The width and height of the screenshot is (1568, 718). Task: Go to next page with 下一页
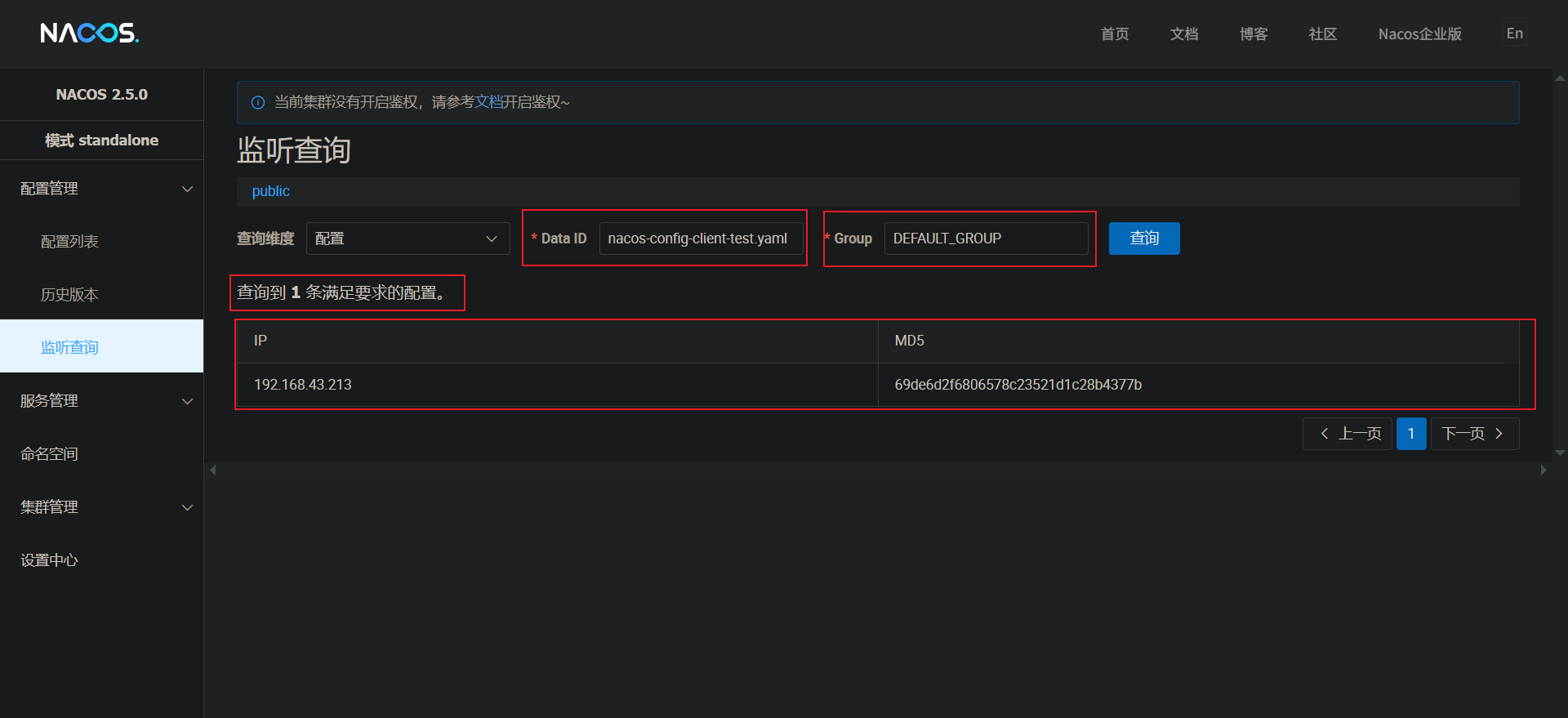tap(1474, 434)
